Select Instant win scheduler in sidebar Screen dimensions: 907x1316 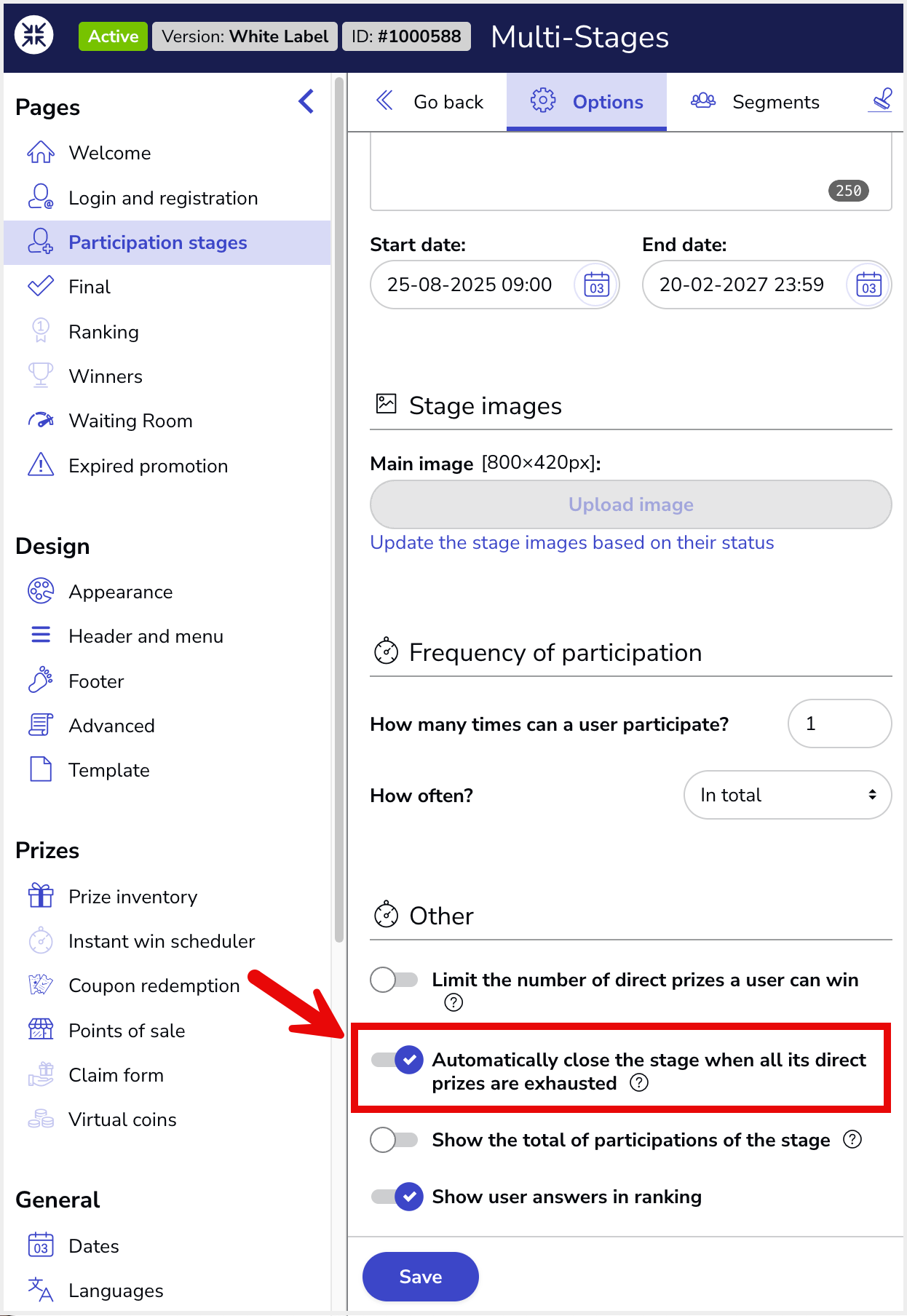pos(162,941)
